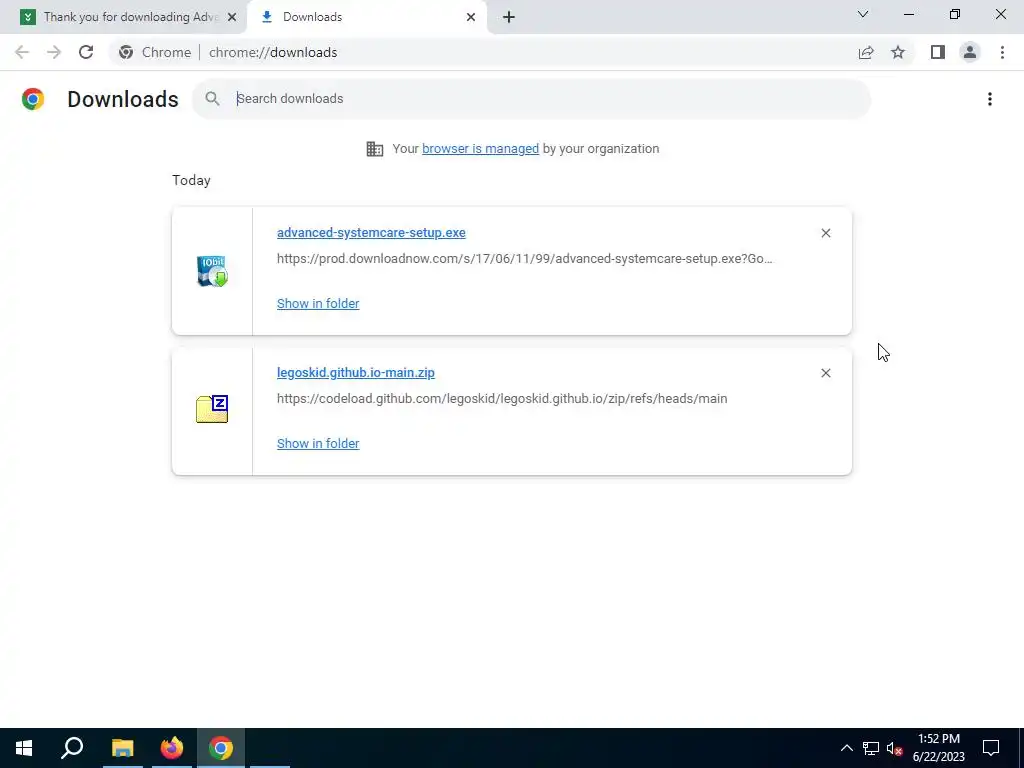Bookmark this page with the star icon
The image size is (1024, 768).
point(898,52)
